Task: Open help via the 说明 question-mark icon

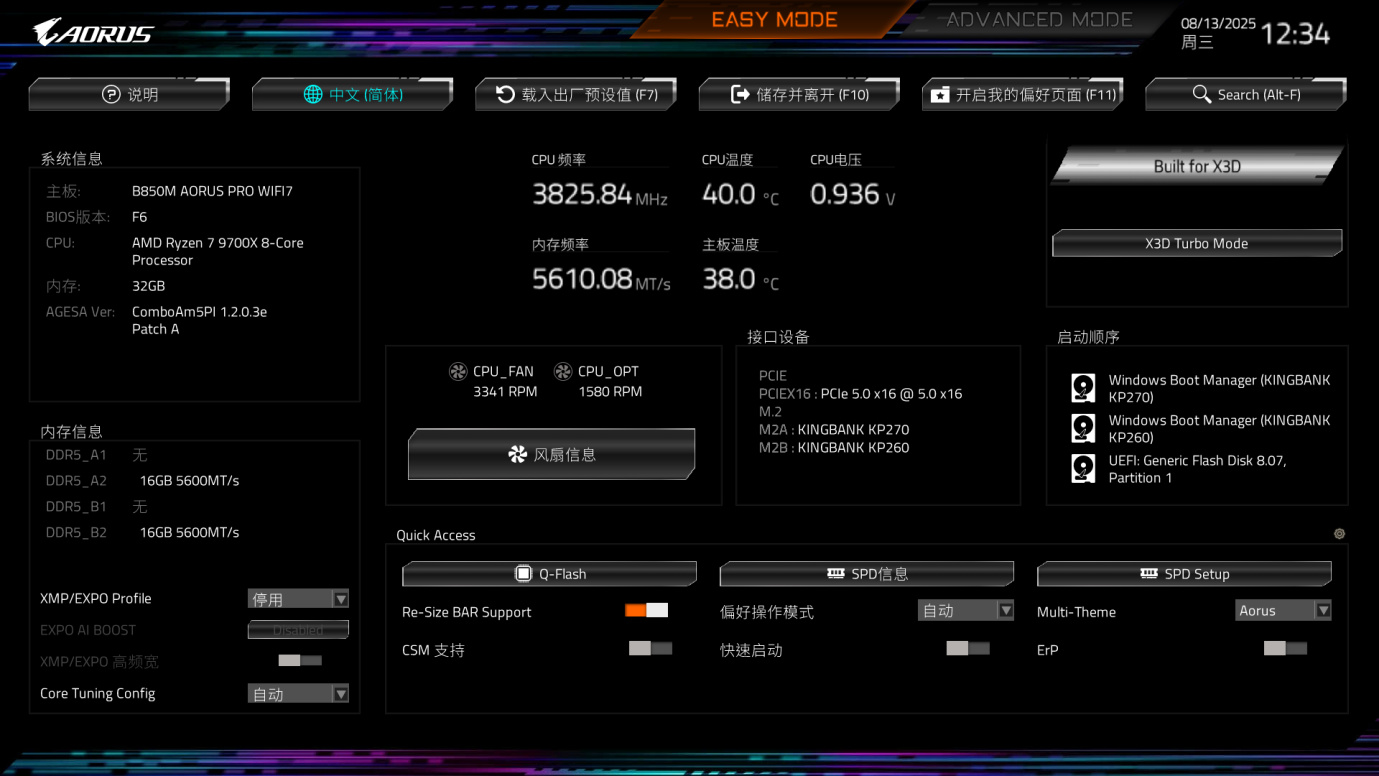Action: point(111,94)
